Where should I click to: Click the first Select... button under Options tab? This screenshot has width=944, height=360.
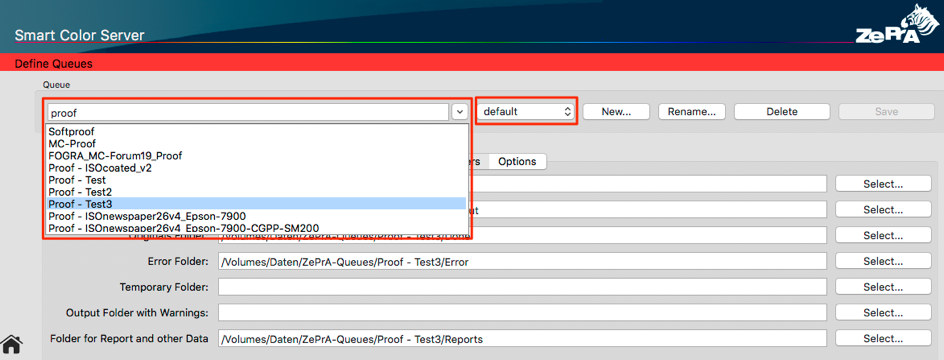pos(883,184)
